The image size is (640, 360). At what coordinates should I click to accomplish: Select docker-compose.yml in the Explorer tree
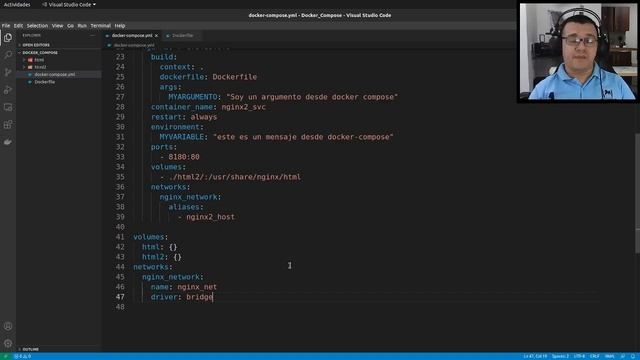[55, 74]
